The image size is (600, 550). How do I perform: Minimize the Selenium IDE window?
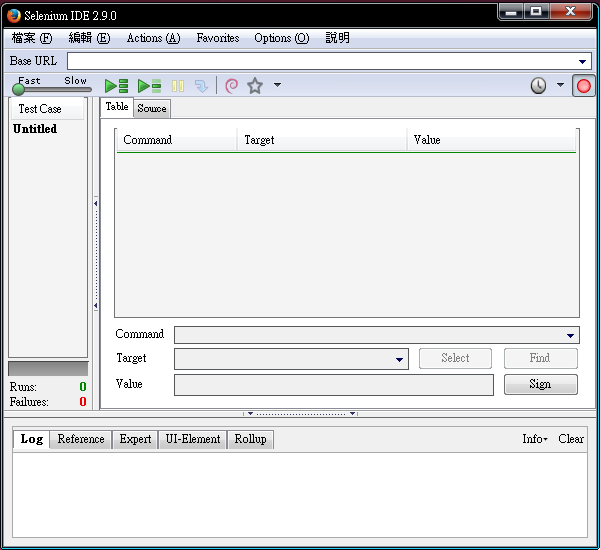511,12
